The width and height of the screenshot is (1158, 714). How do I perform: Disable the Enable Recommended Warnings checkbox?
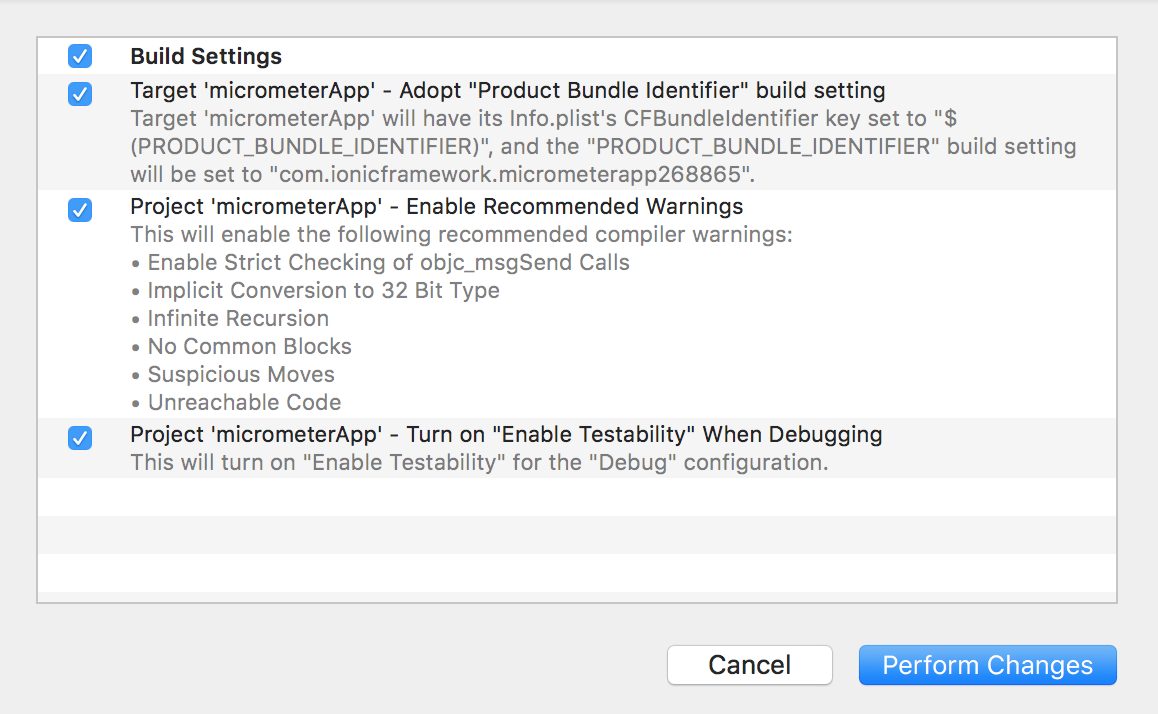tap(80, 210)
